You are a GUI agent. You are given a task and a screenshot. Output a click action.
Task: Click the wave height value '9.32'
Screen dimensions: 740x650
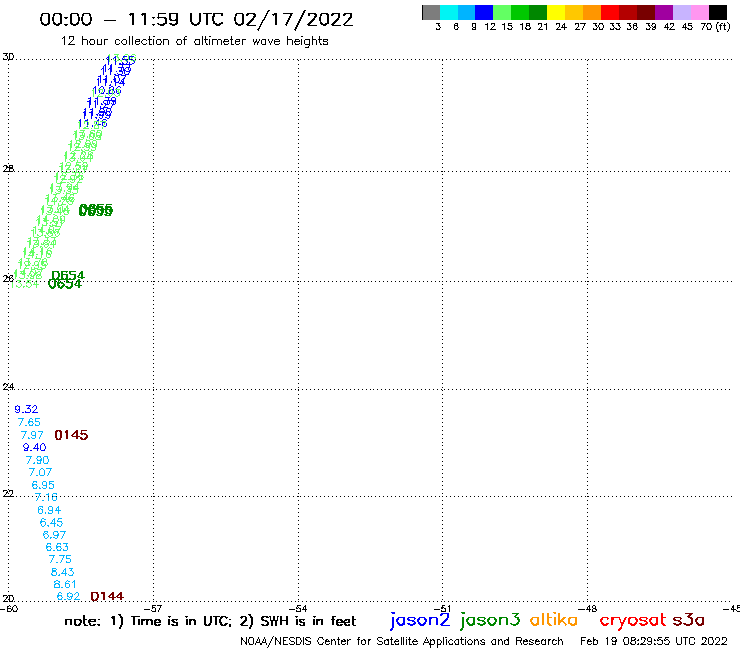point(26,409)
